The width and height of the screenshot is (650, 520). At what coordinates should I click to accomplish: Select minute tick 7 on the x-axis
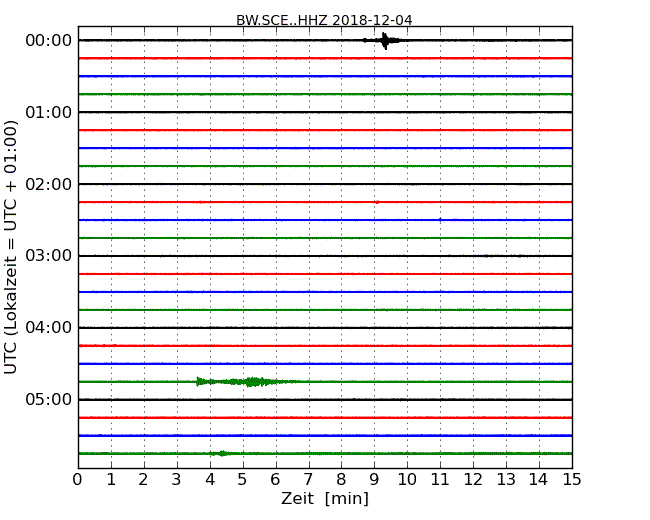(x=308, y=479)
